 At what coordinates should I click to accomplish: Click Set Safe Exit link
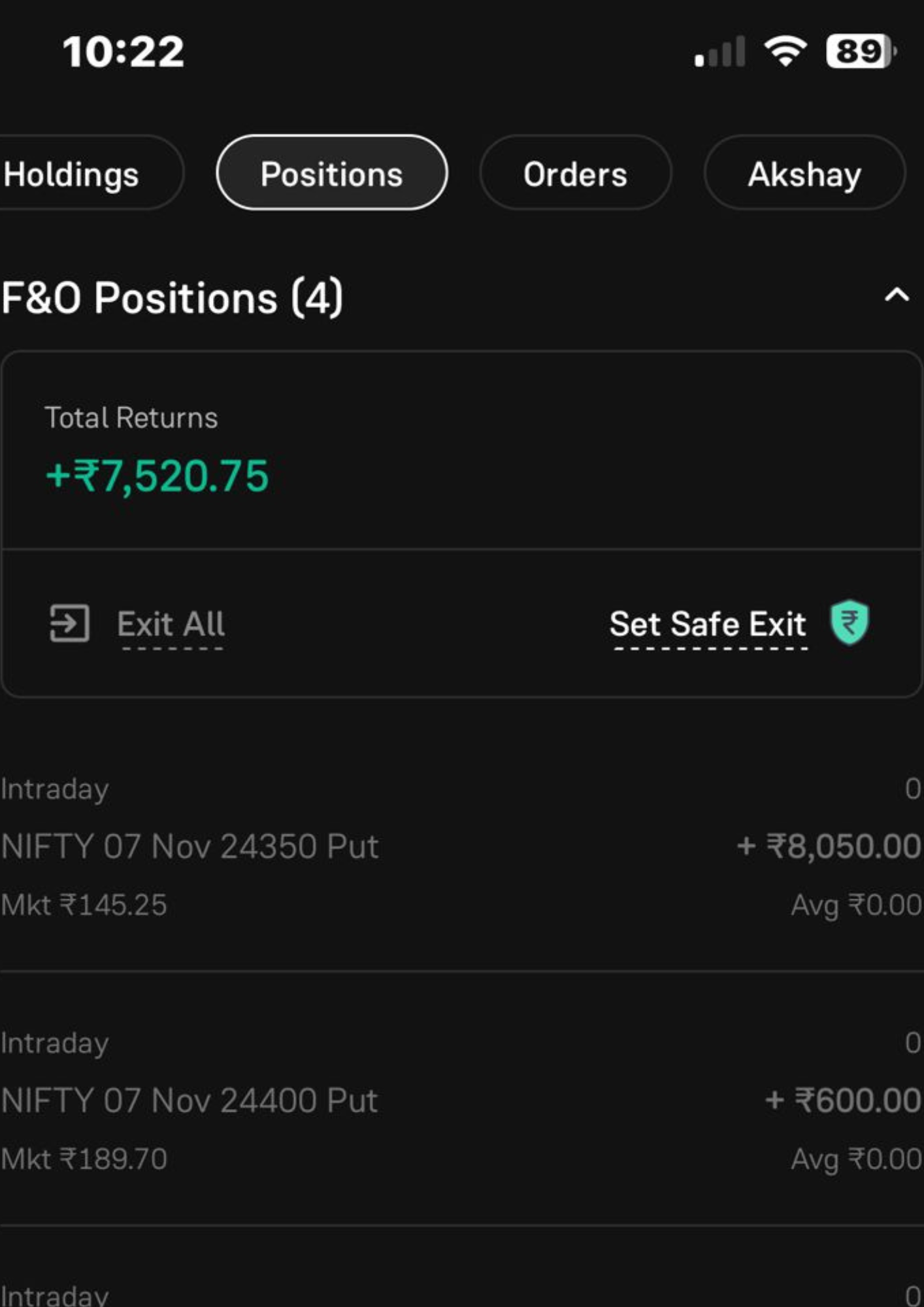[708, 624]
